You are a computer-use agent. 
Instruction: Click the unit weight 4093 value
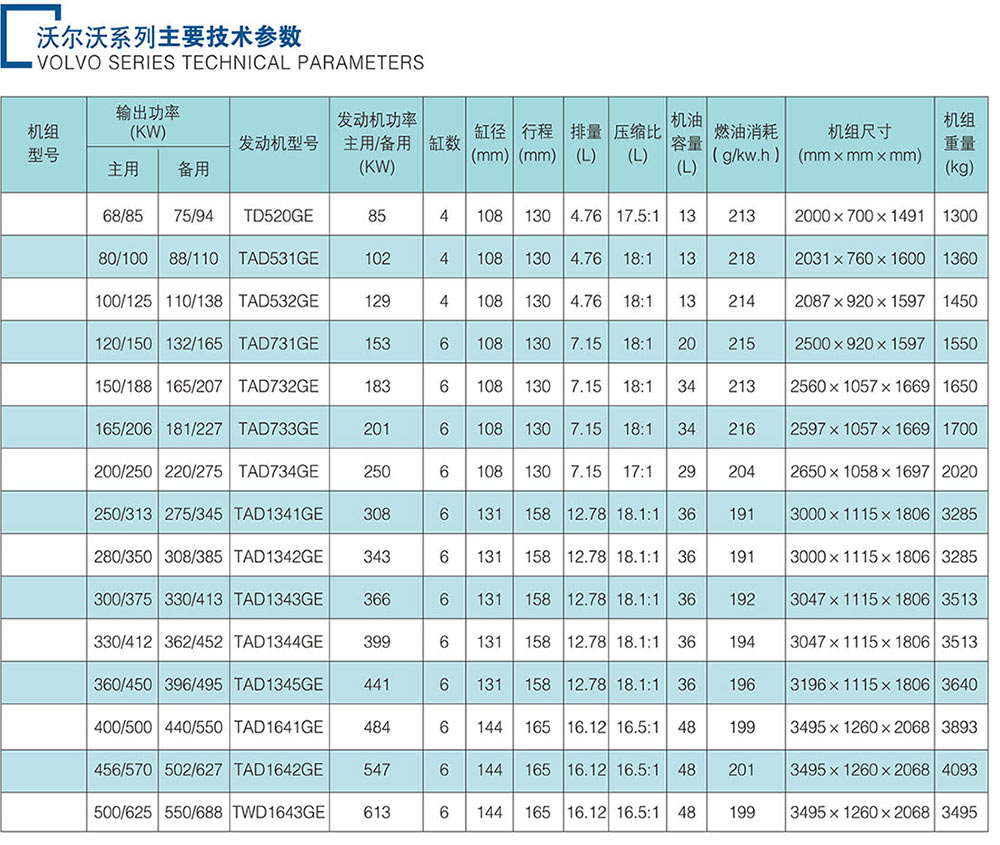point(960,770)
